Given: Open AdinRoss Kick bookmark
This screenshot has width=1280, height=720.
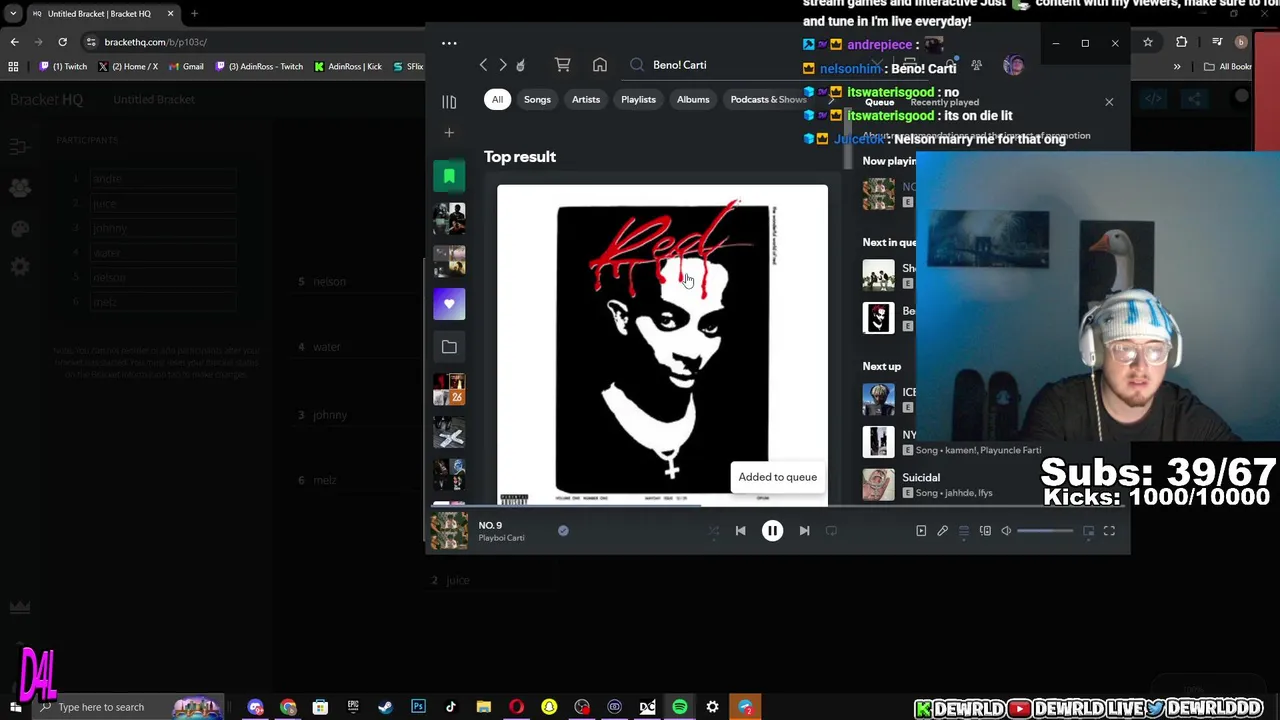Looking at the screenshot, I should [x=348, y=66].
